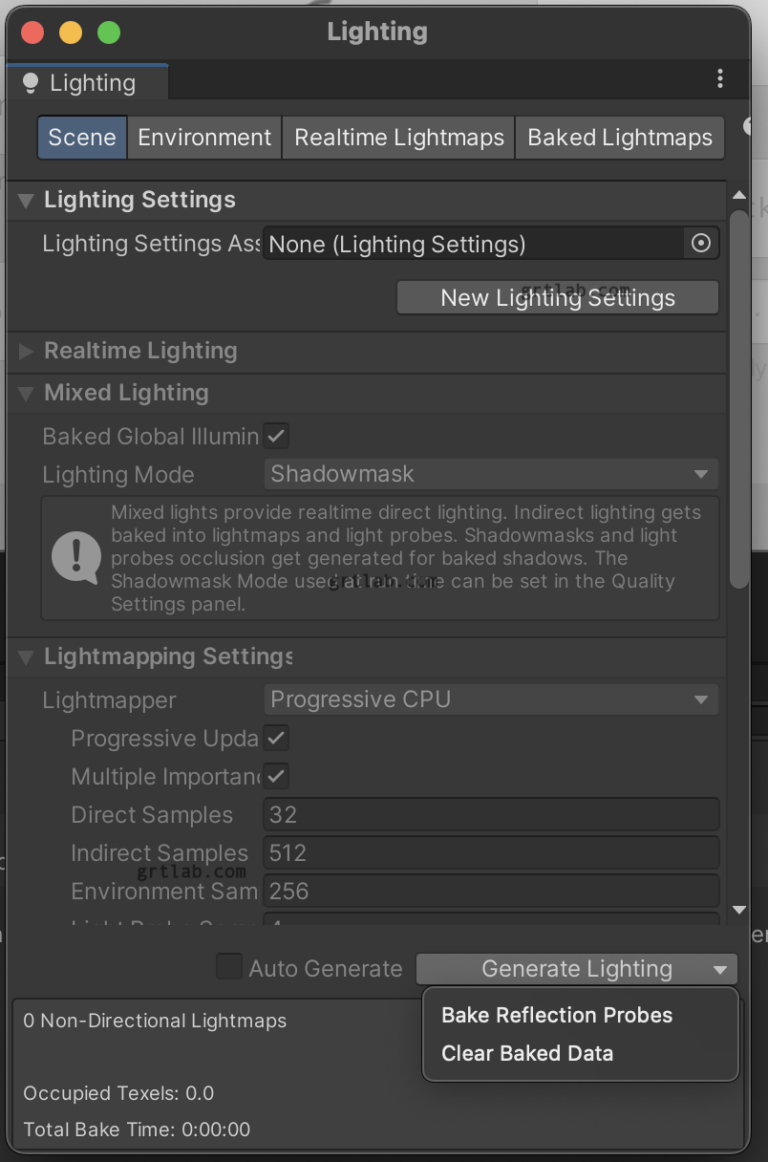Click the scrollbar down arrow
The width and height of the screenshot is (768, 1162).
tap(739, 910)
